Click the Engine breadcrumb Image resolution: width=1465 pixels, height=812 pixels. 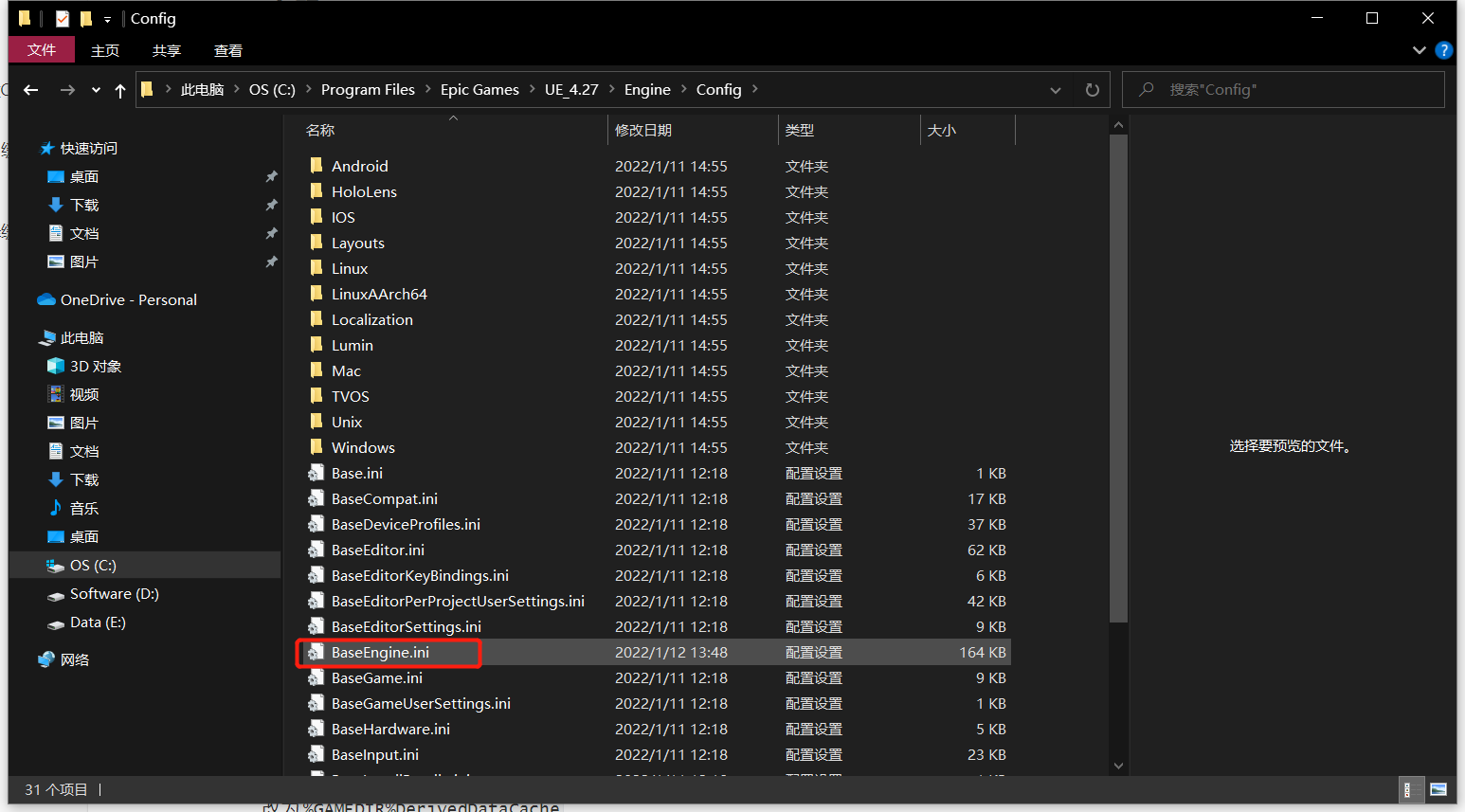(647, 89)
